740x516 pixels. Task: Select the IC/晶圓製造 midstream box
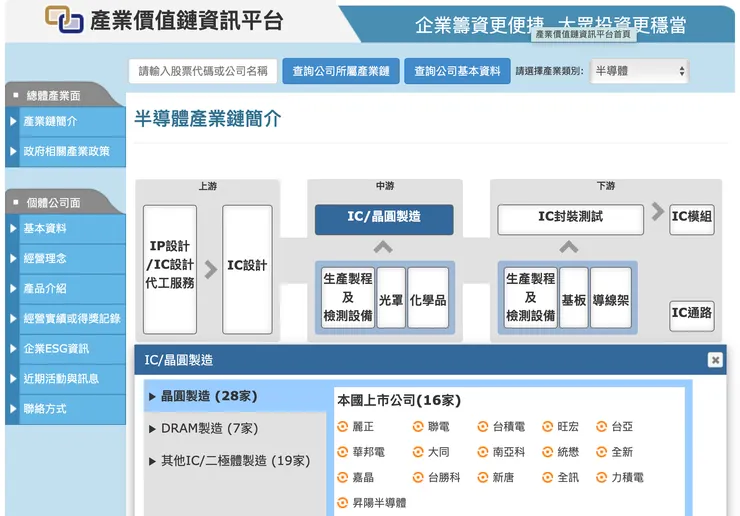(x=384, y=220)
